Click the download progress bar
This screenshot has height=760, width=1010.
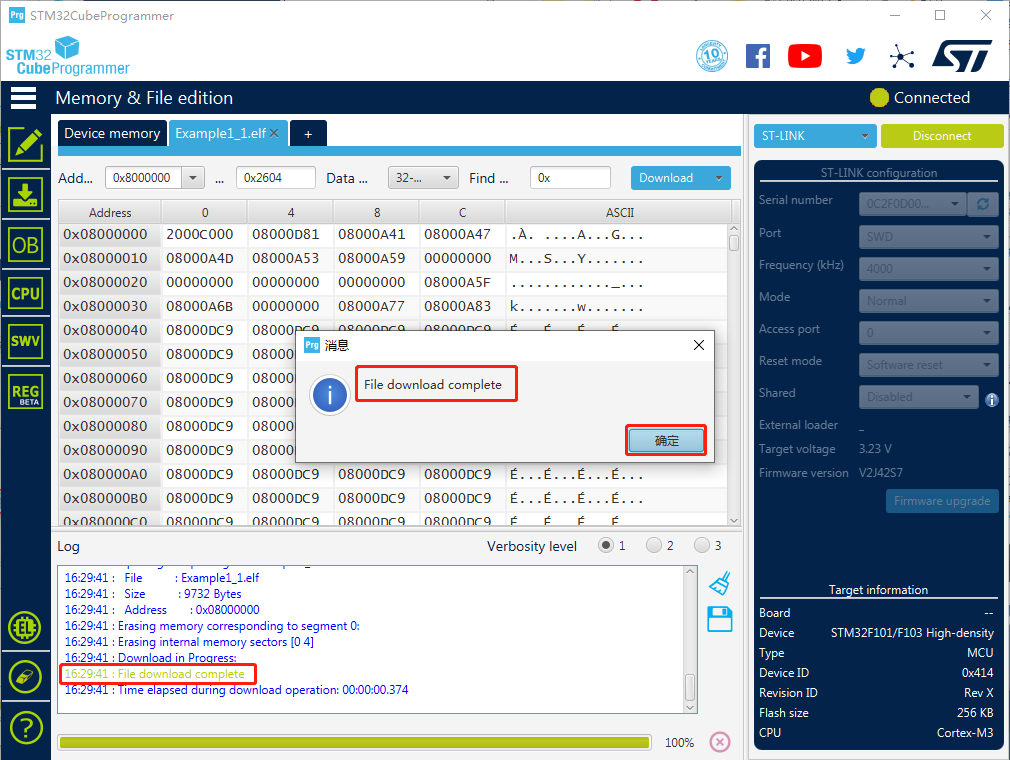tap(354, 743)
